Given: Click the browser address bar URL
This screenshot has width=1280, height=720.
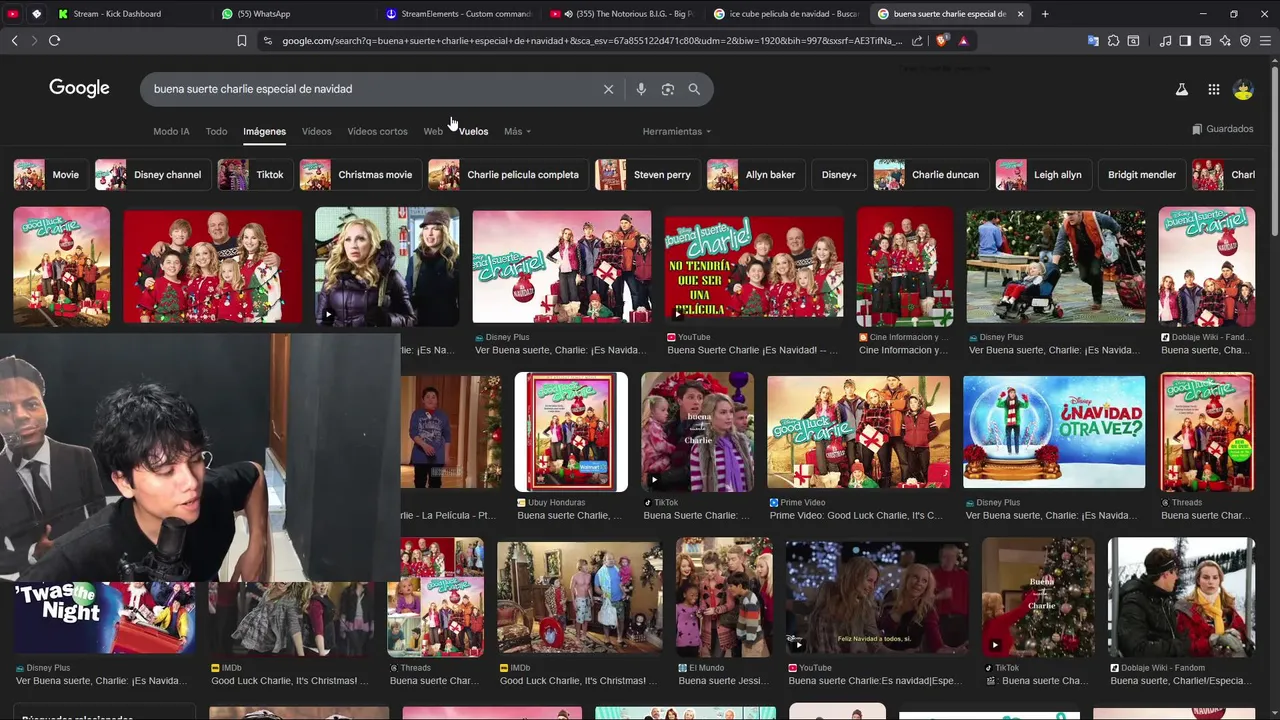Looking at the screenshot, I should 590,41.
